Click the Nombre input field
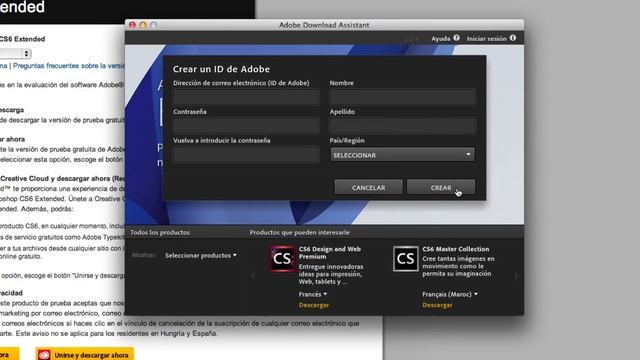This screenshot has height=360, width=640. [403, 97]
